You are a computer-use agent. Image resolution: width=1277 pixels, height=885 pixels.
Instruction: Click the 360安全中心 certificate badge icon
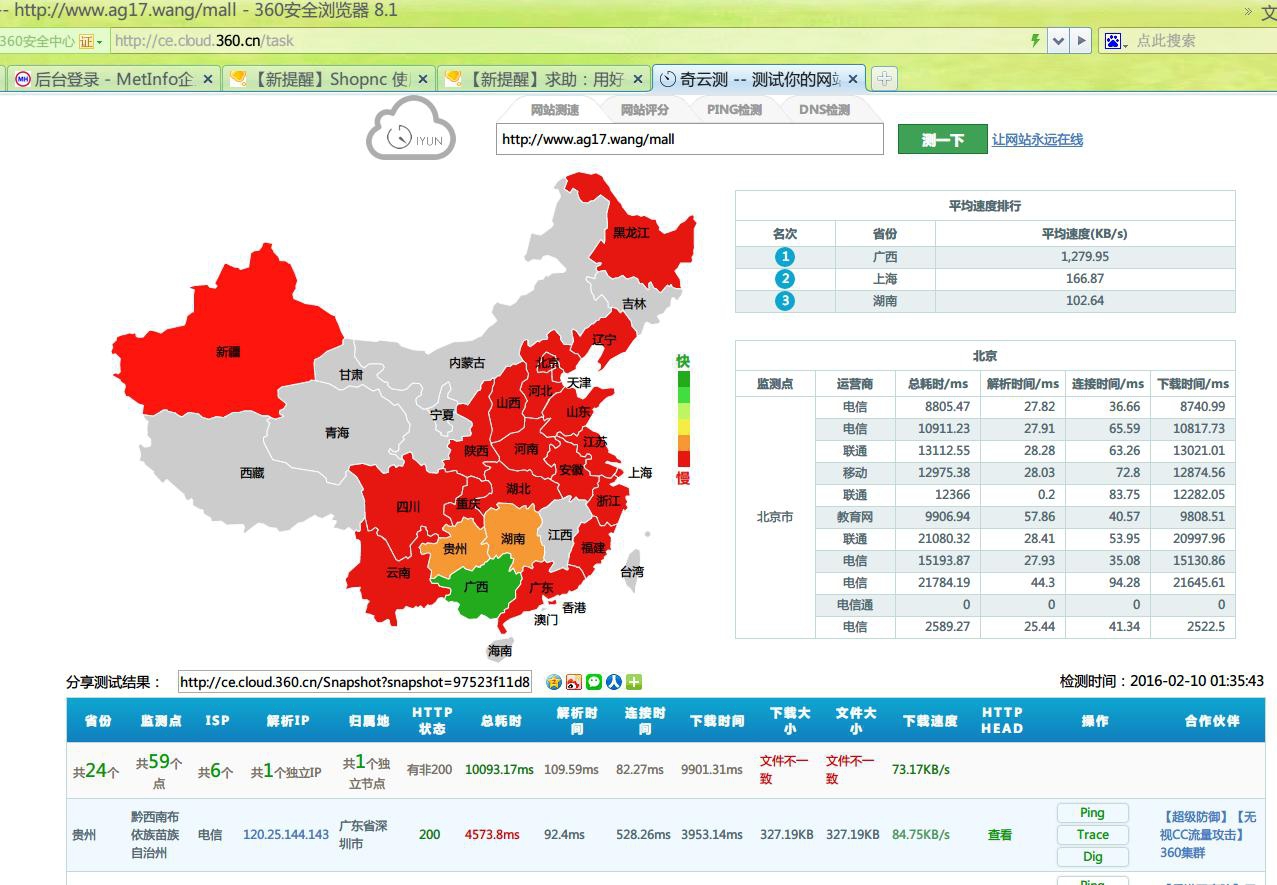point(86,41)
